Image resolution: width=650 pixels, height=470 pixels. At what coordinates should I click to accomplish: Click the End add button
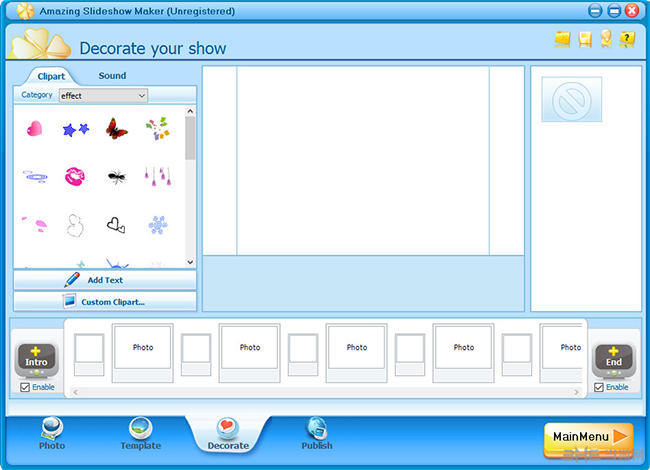[614, 358]
